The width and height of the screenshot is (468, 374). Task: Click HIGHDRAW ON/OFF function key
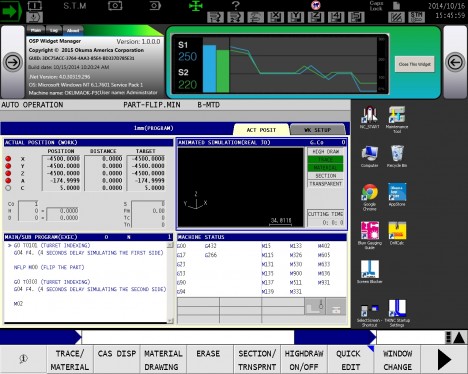304,359
